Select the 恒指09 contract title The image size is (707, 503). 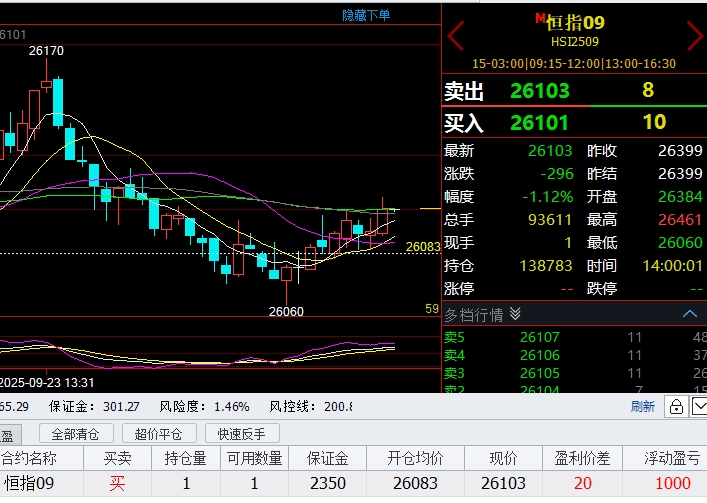[x=575, y=23]
